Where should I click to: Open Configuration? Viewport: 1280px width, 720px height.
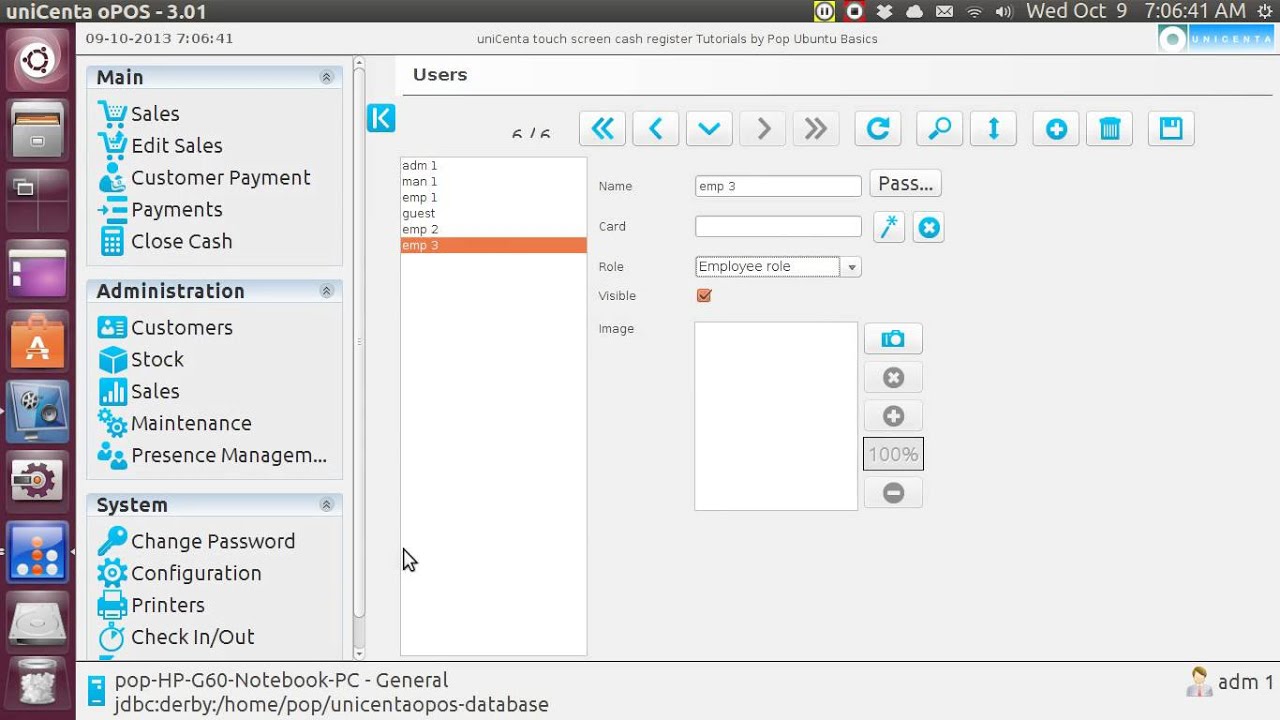180,574
